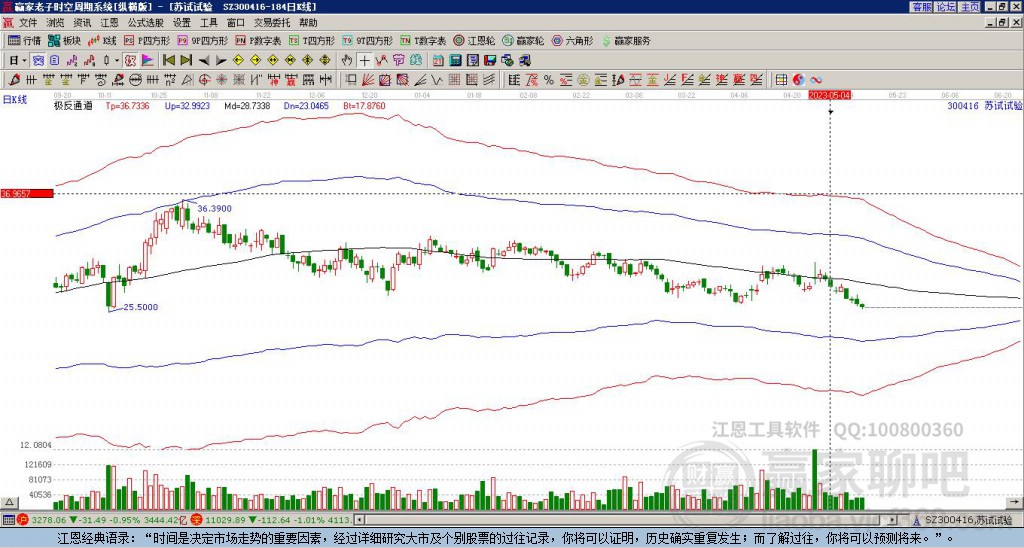1024x548 pixels.
Task: Click the 3278.06 index value in status bar
Action: pos(49,520)
